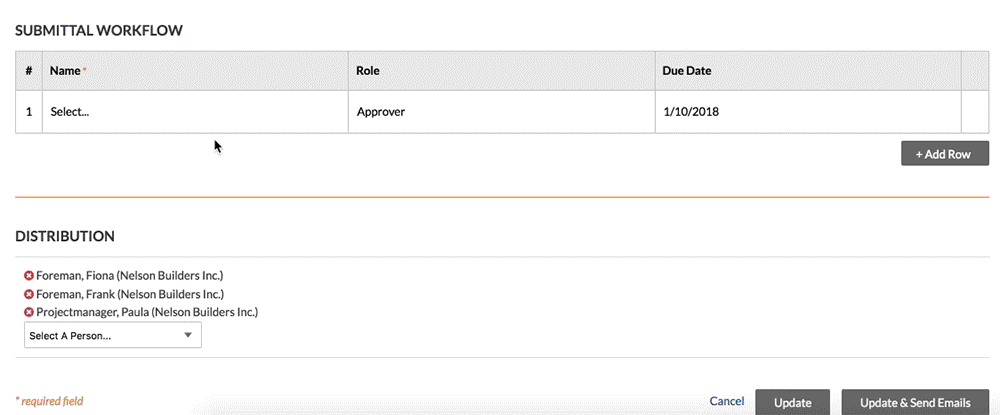The width and height of the screenshot is (1000, 415).
Task: Open the 'Select A Person...' distribution dropdown
Action: (112, 336)
